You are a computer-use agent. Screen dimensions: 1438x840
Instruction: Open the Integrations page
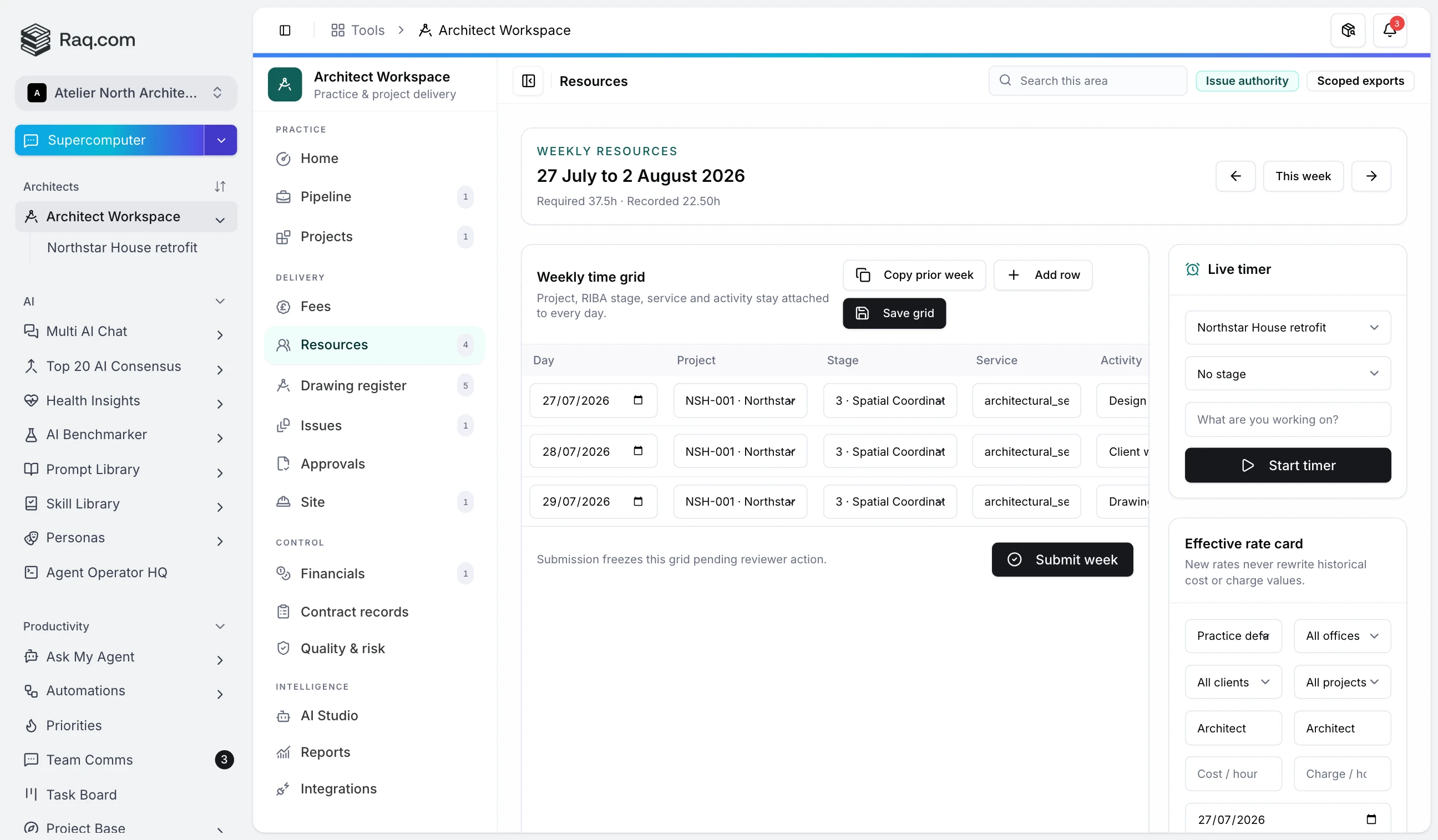[x=375, y=788]
